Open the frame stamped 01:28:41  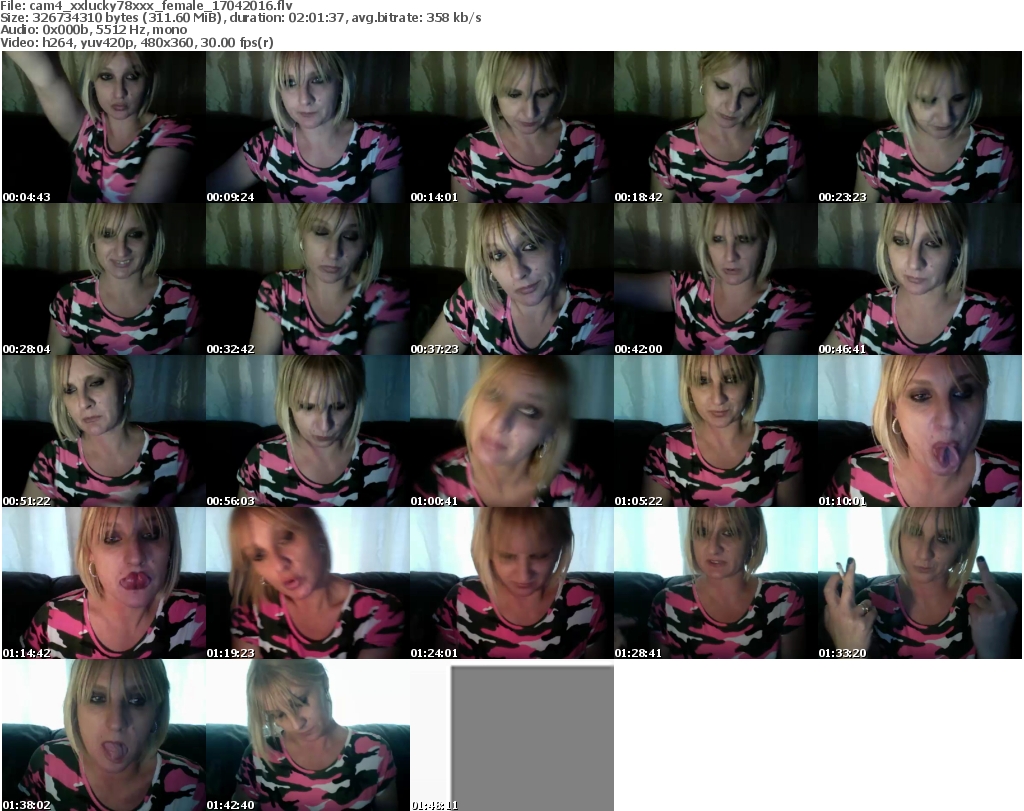pos(716,583)
